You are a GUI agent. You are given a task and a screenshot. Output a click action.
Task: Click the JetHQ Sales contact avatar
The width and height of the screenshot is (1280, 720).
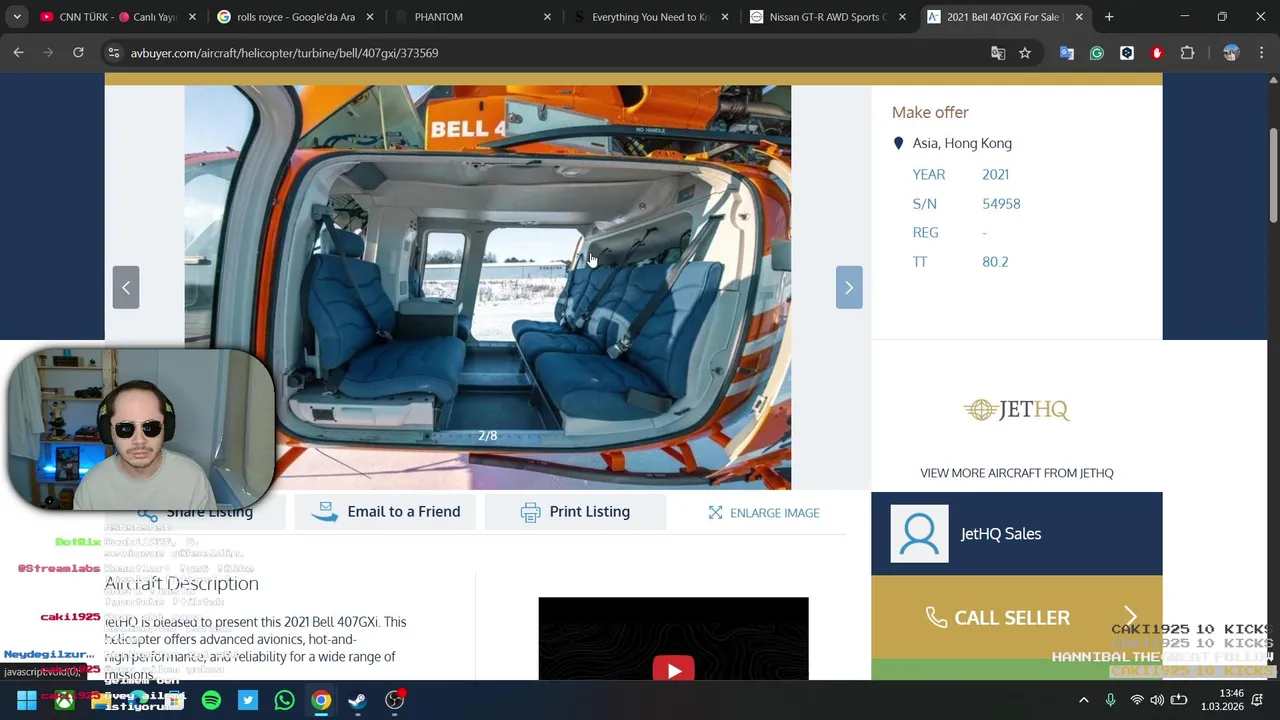919,534
